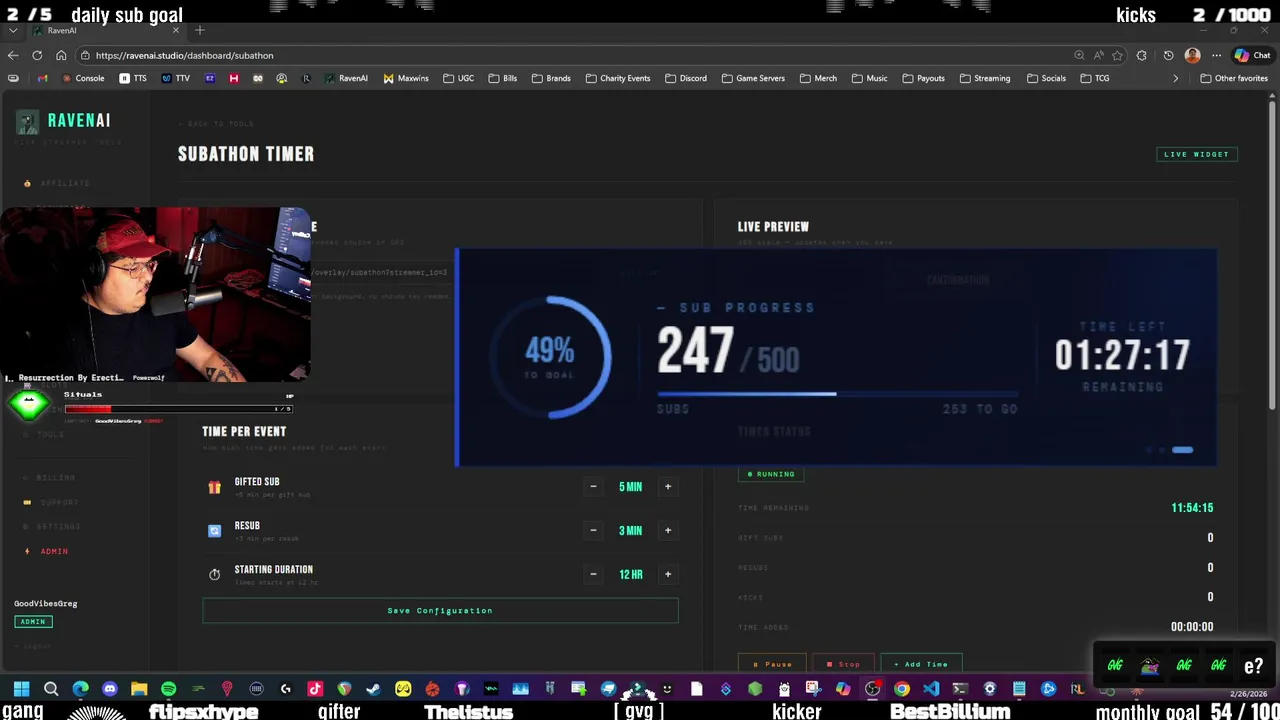Decrease Resub minutes

(x=593, y=531)
